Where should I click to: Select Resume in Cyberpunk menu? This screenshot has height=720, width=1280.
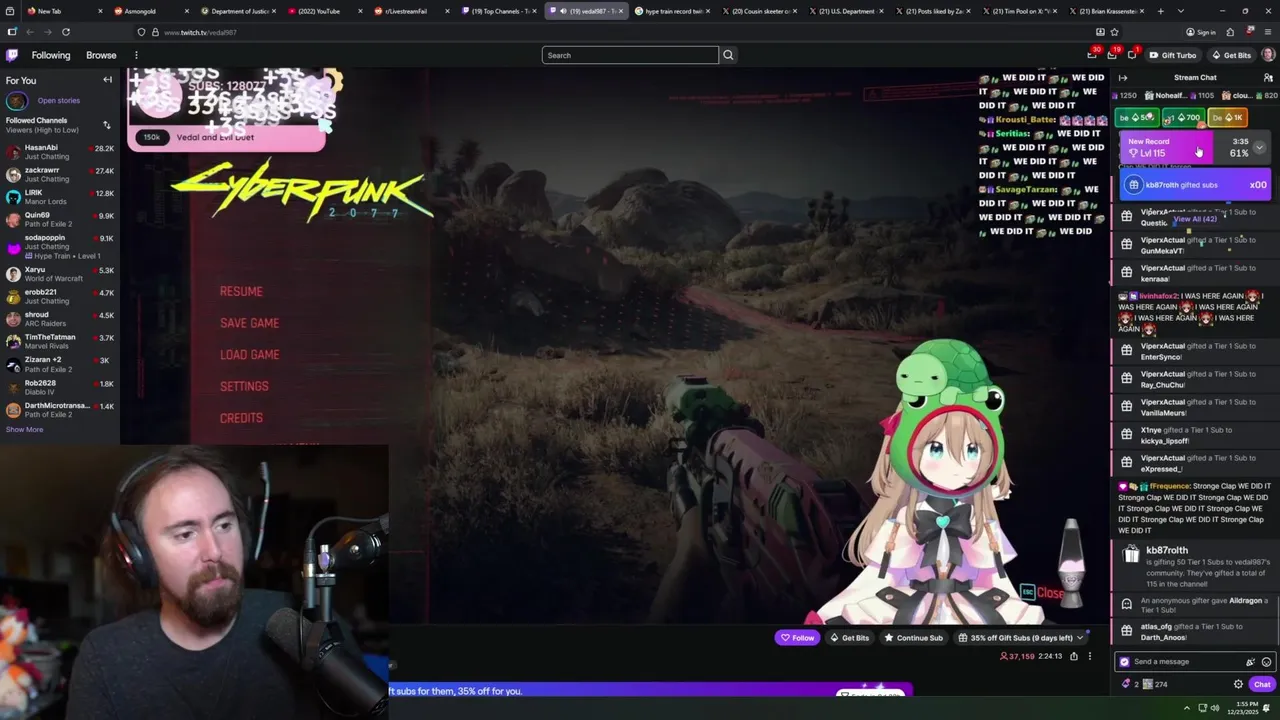click(x=241, y=291)
